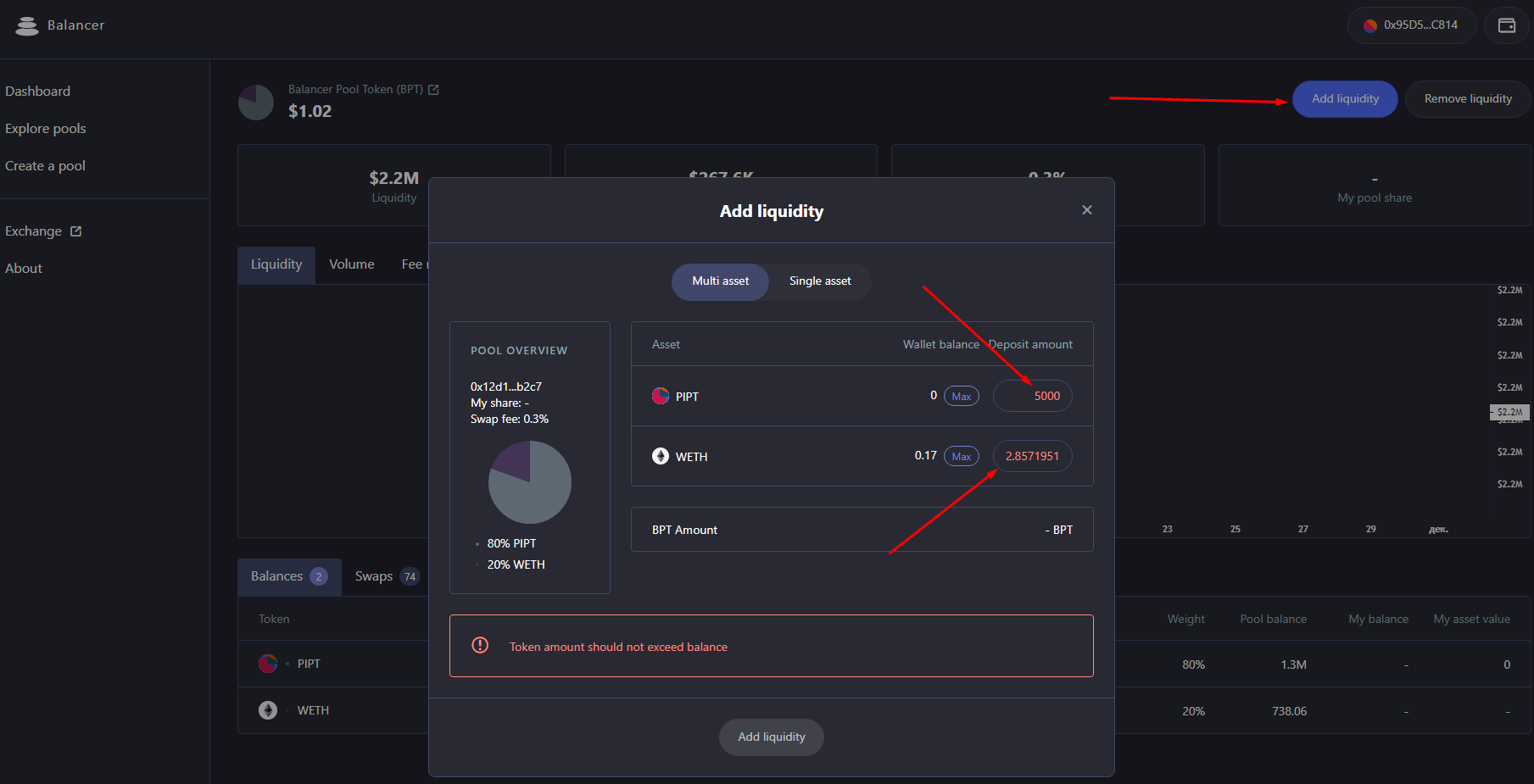Click the Balancer logo icon
This screenshot has height=784, width=1534.
point(27,26)
